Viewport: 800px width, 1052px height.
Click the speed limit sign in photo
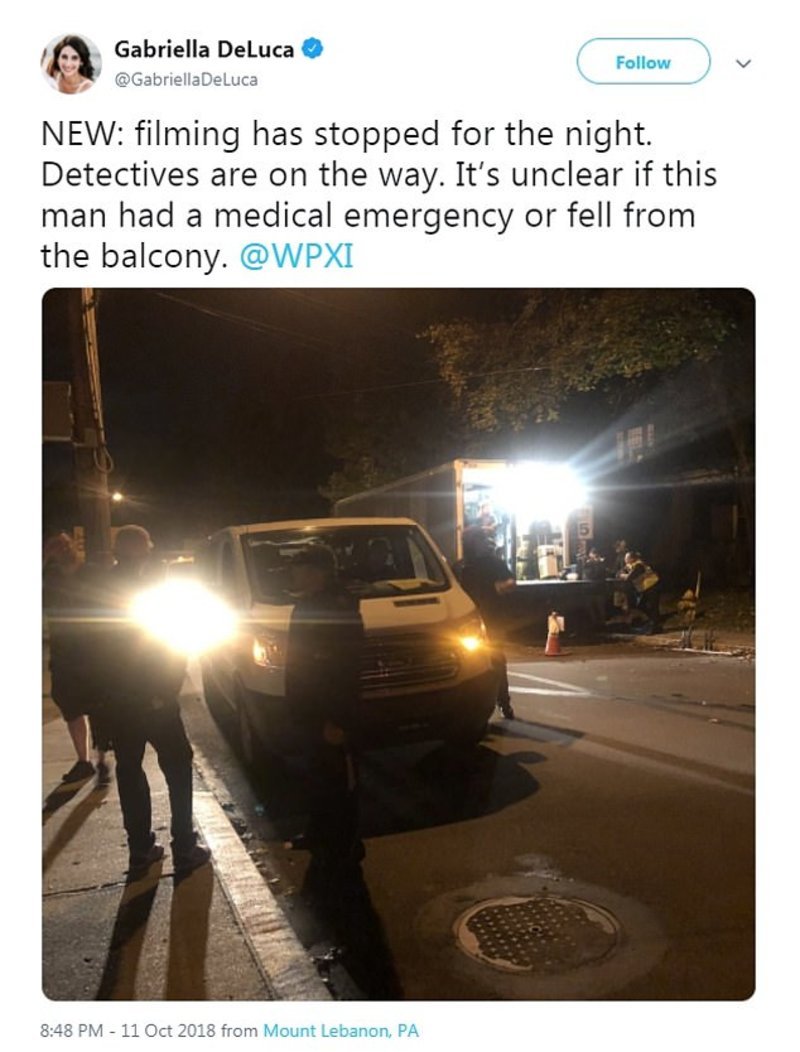click(584, 523)
